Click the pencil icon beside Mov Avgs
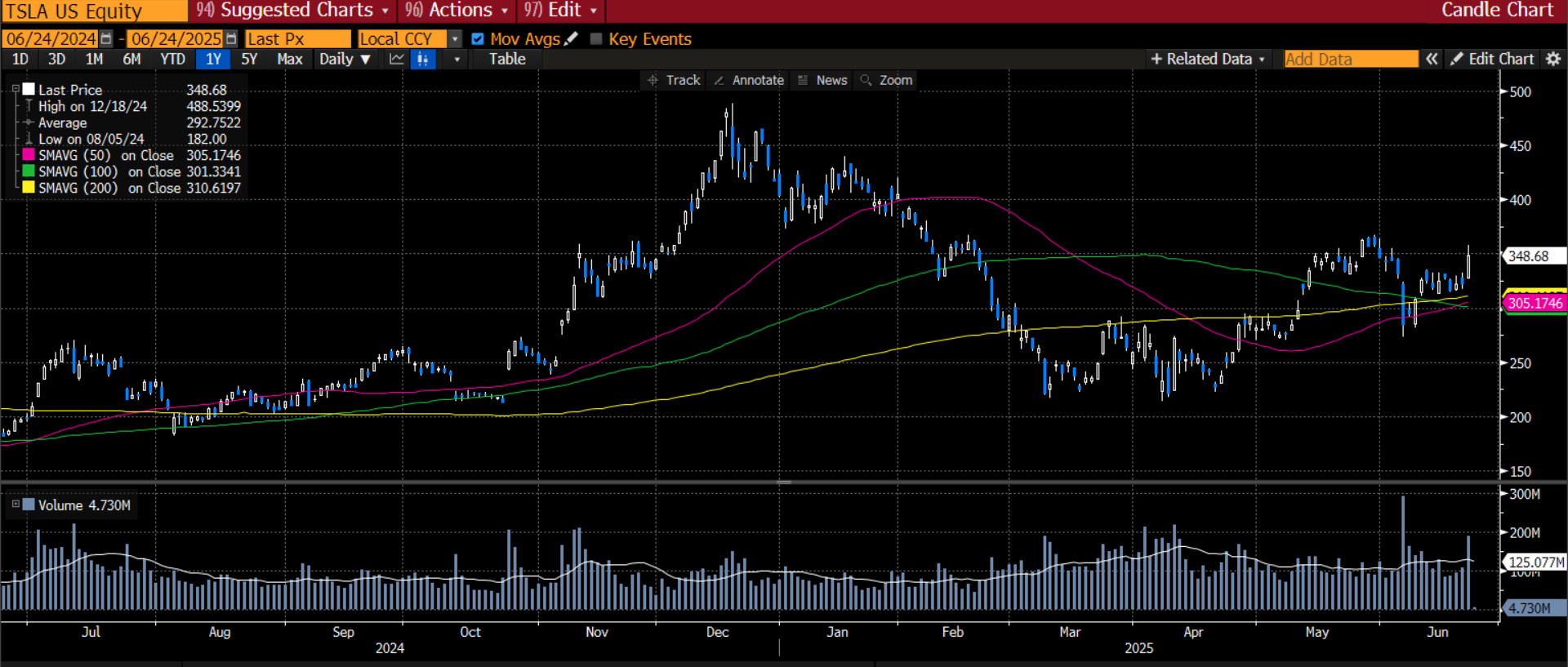The width and height of the screenshot is (1568, 667). pos(571,39)
